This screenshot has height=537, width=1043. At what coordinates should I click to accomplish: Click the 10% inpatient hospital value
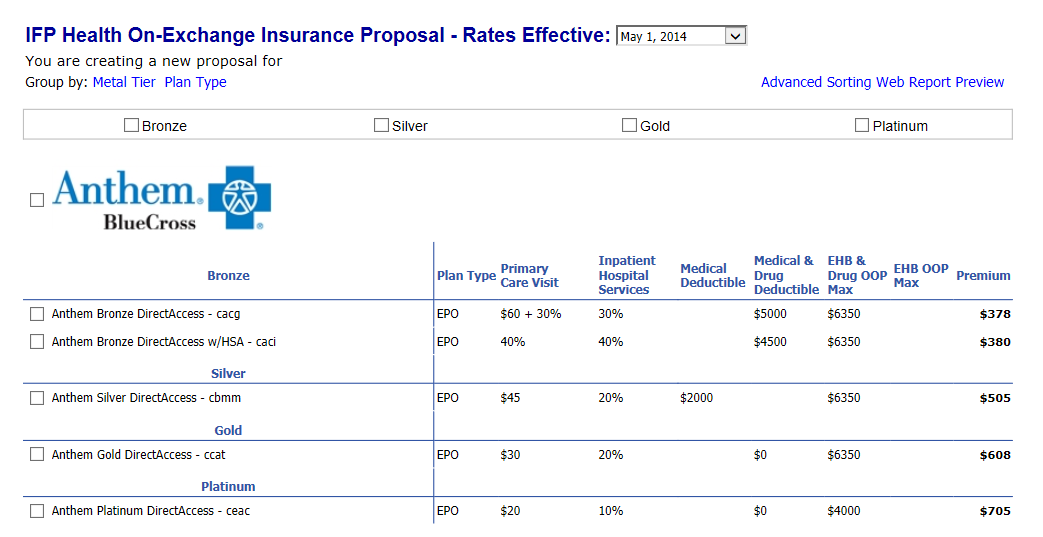coord(611,510)
